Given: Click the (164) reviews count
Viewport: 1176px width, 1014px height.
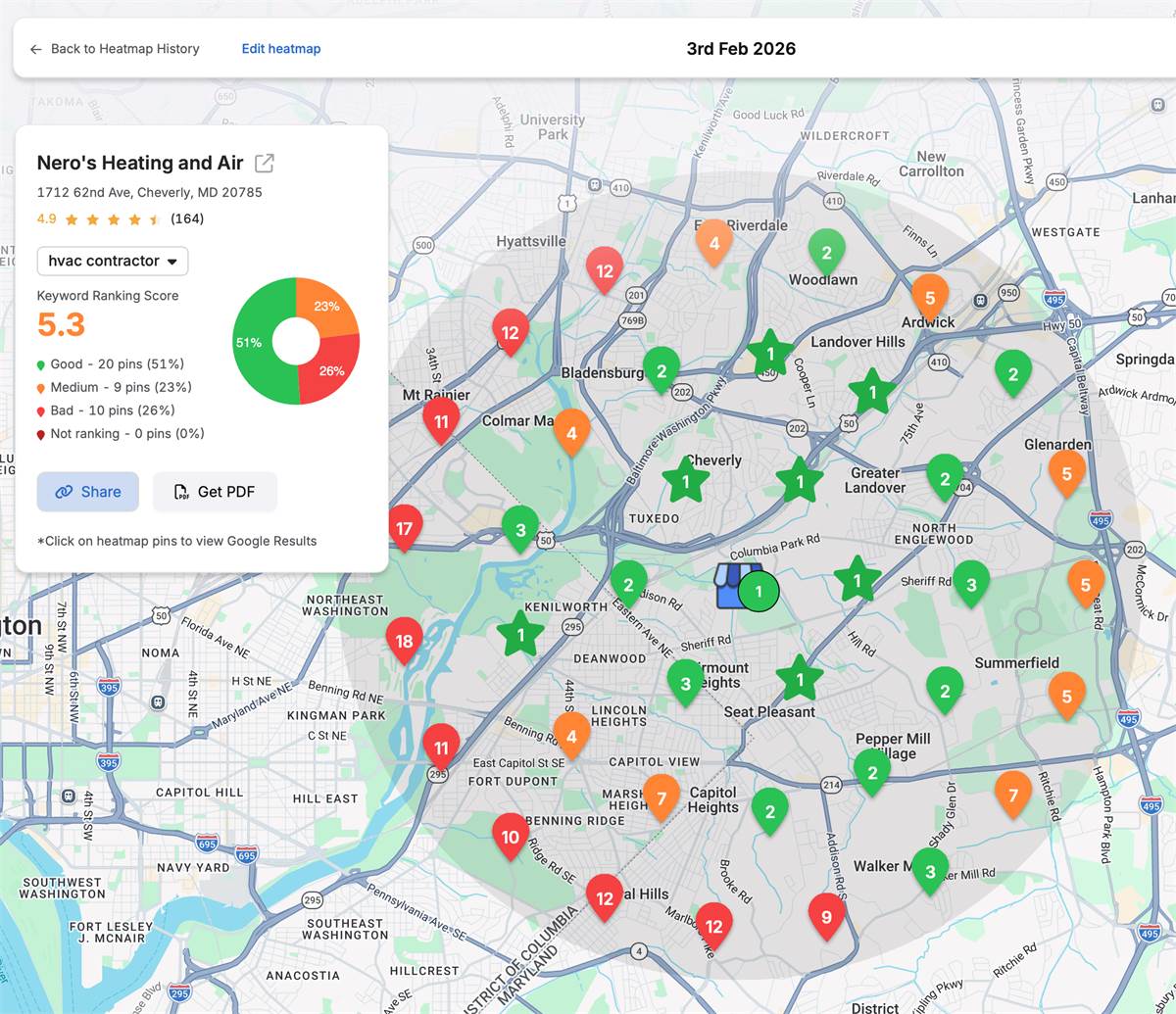Looking at the screenshot, I should (187, 218).
